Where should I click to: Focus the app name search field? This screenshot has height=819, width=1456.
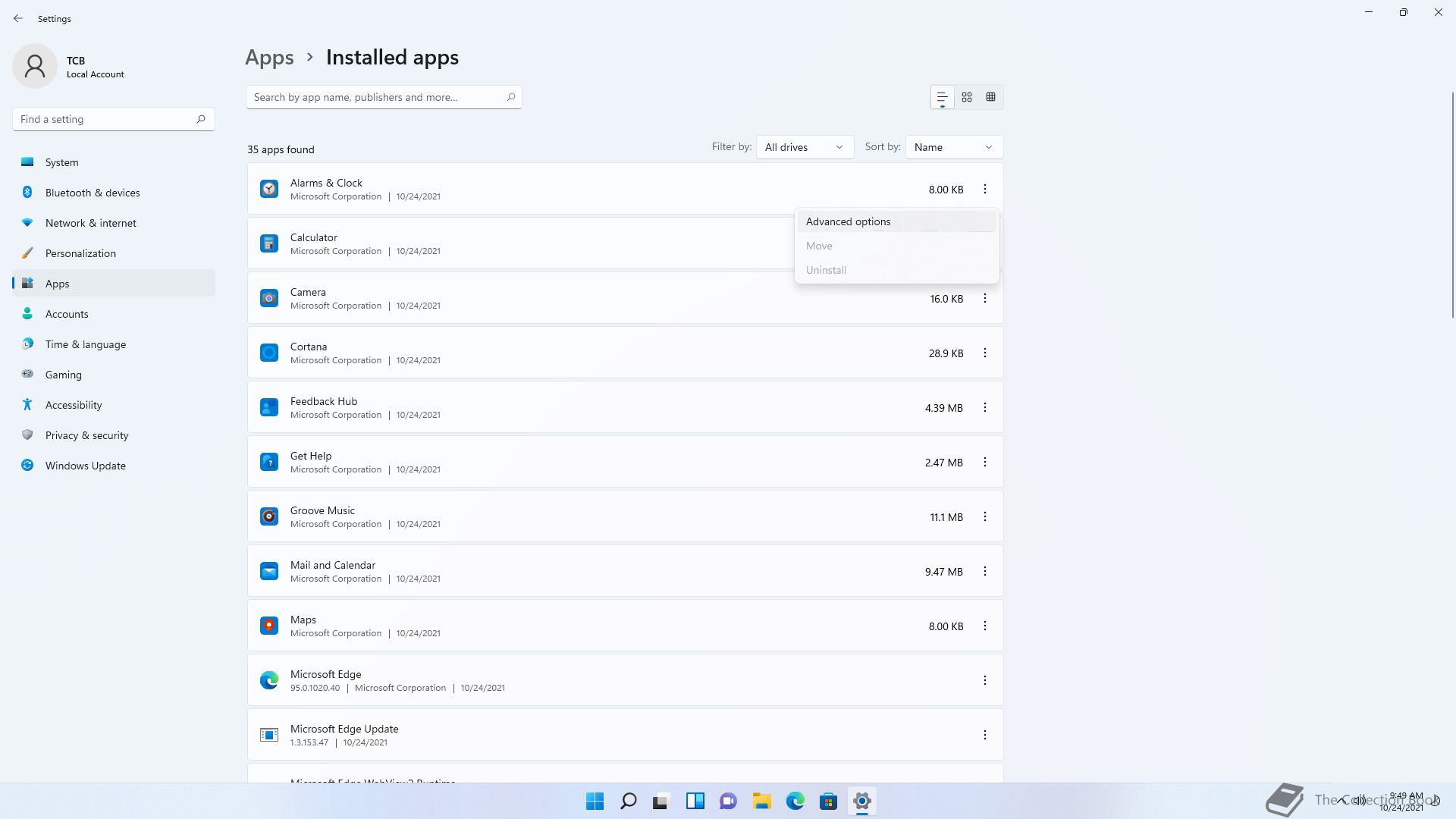click(384, 97)
